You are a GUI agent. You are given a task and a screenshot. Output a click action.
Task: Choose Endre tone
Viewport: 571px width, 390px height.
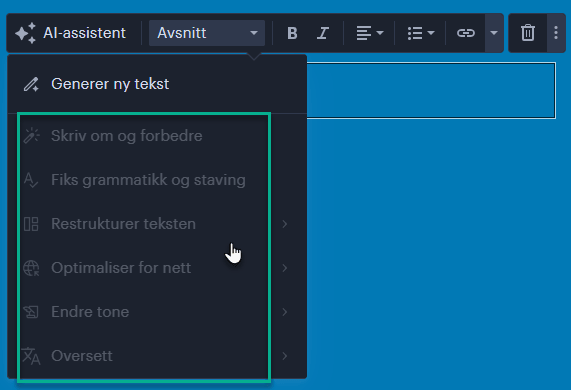click(157, 312)
